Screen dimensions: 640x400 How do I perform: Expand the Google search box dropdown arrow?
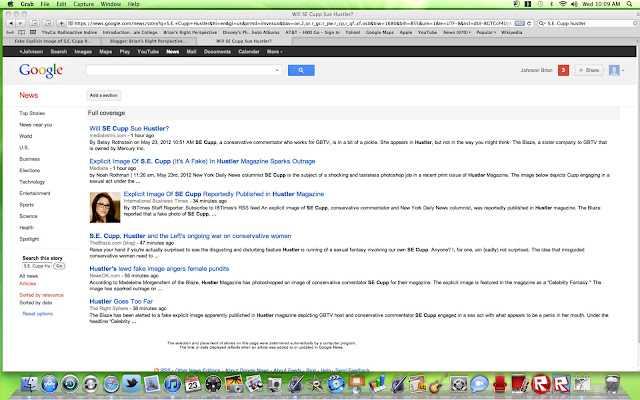tap(277, 70)
